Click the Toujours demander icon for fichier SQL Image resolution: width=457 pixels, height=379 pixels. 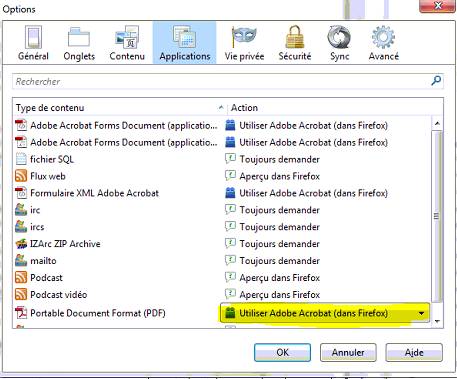[230, 159]
